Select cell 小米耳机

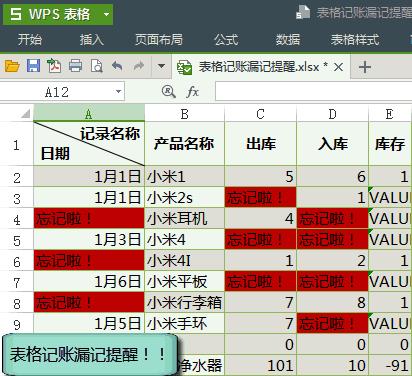point(184,218)
